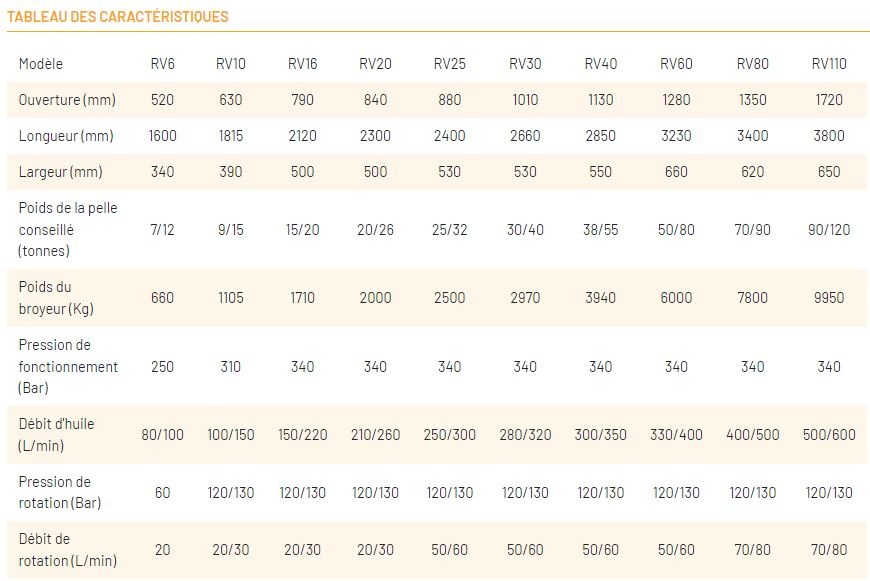Click "Débit de rotation (L/min)" row label
The height and width of the screenshot is (581, 870).
[67, 550]
